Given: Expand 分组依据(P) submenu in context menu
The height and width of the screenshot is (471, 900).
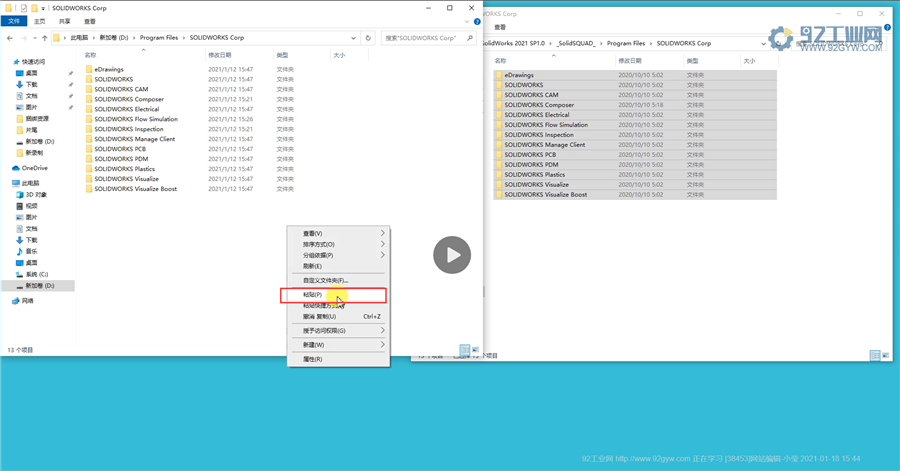Looking at the screenshot, I should click(382, 255).
